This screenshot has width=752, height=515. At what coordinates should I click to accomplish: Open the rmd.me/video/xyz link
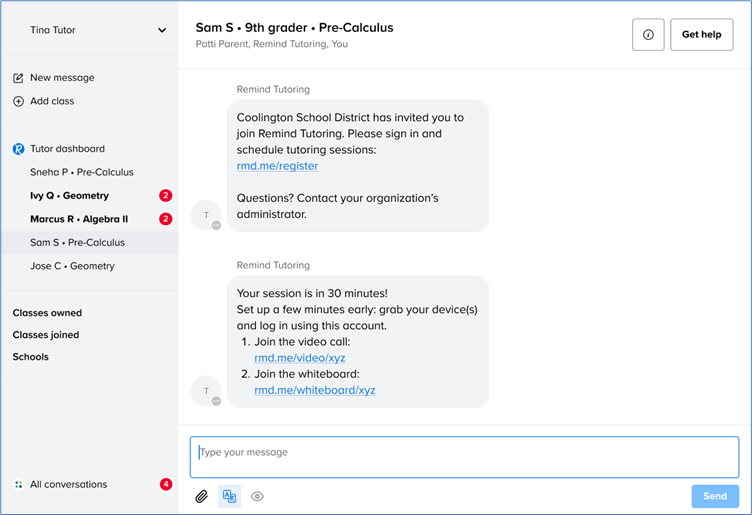point(300,358)
